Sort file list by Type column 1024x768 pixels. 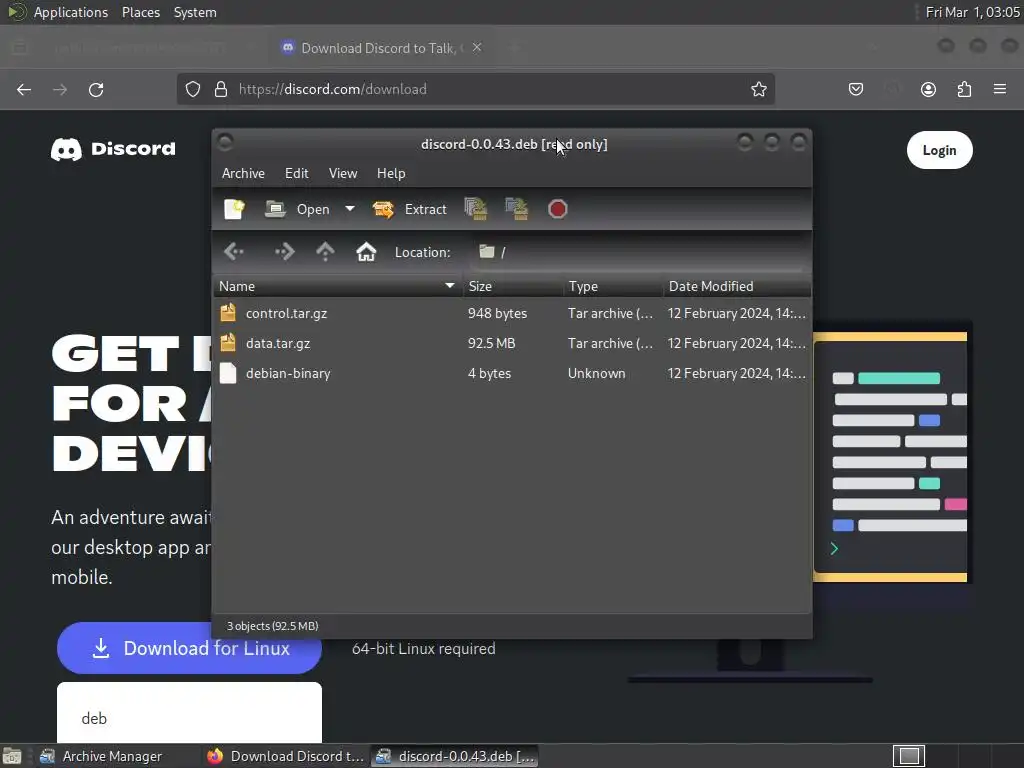(x=613, y=286)
